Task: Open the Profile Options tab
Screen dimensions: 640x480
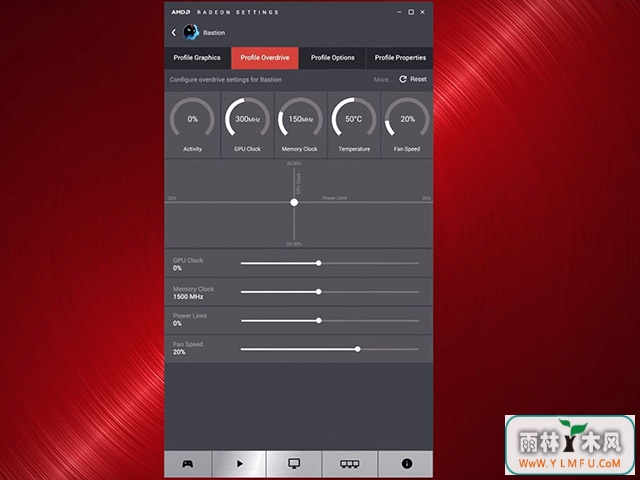Action: tap(333, 58)
